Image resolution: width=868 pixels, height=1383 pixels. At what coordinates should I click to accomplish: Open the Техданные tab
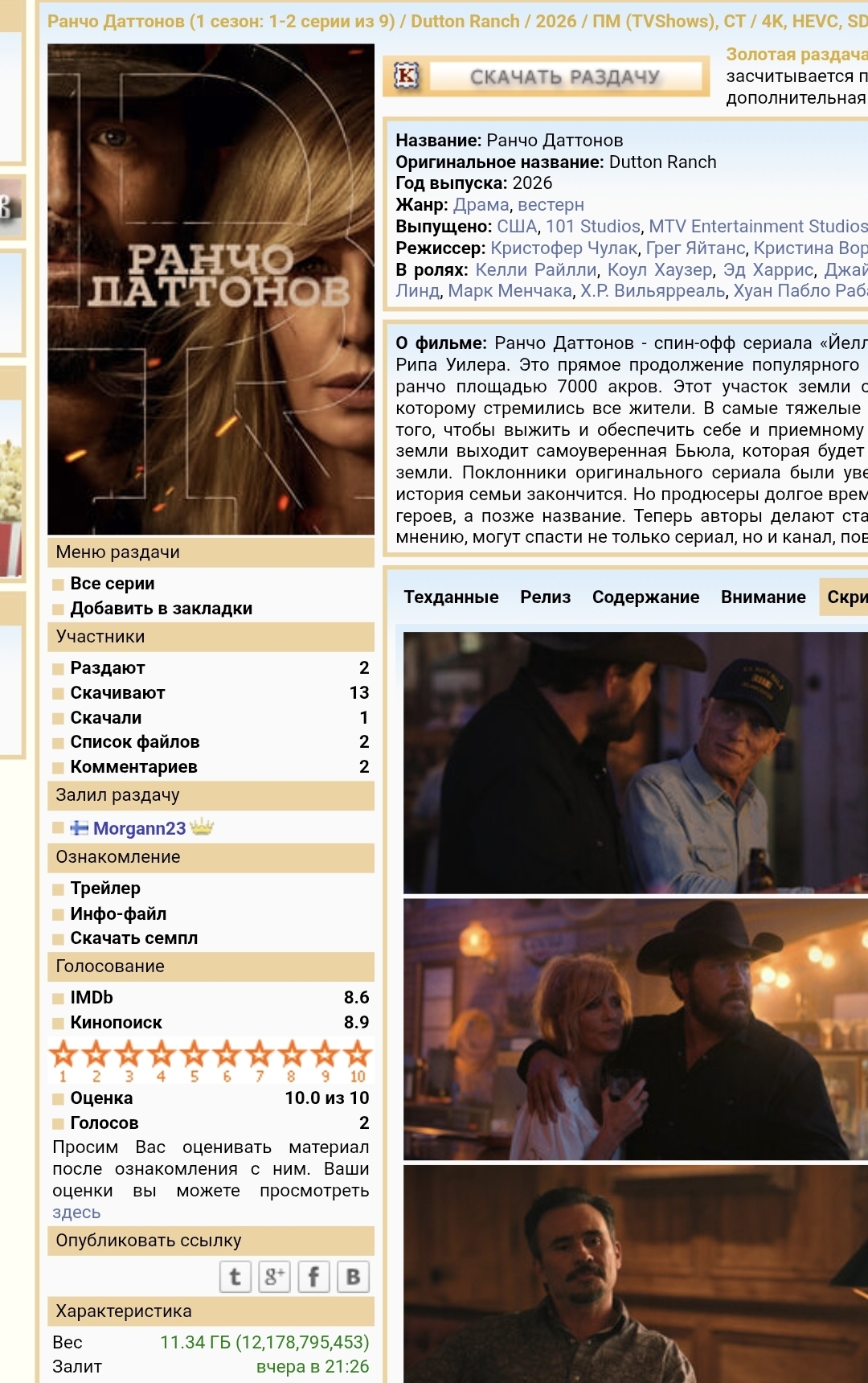click(x=451, y=597)
